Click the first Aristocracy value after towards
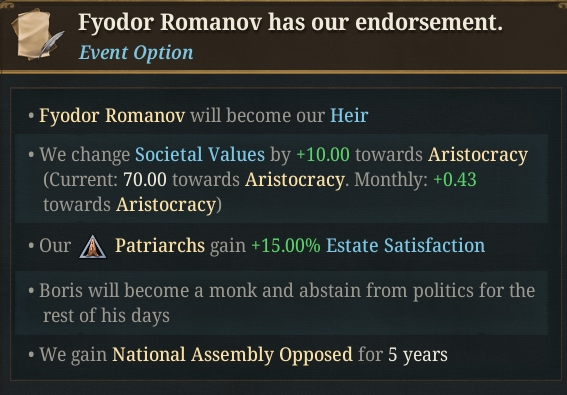567x395 pixels. click(478, 155)
